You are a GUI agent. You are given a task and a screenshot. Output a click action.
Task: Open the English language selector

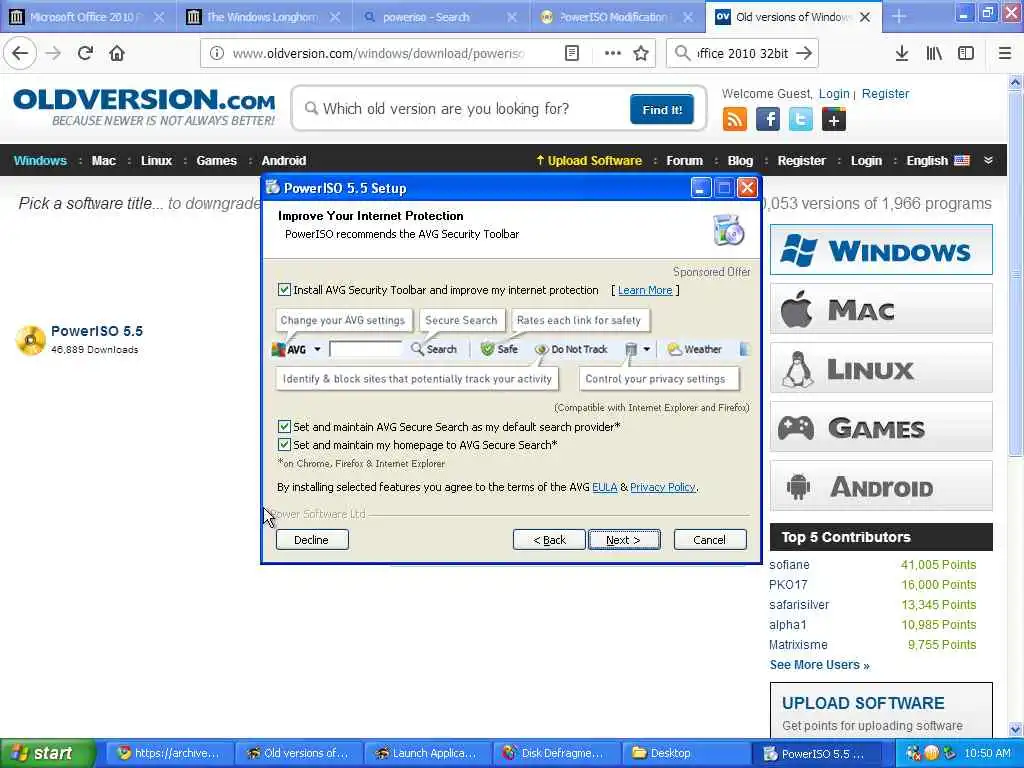click(x=937, y=161)
